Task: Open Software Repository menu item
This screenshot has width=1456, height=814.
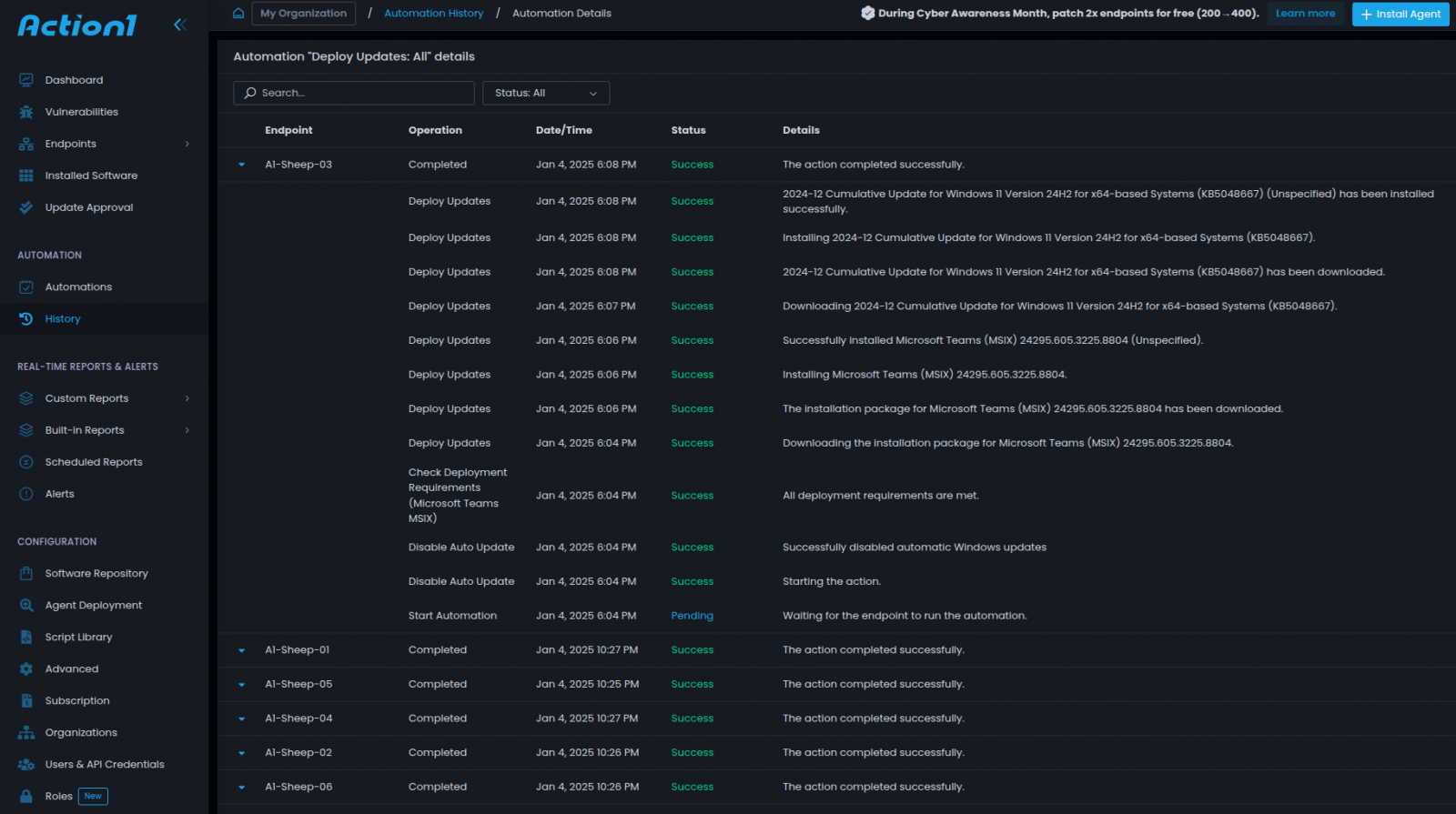Action: pos(96,573)
